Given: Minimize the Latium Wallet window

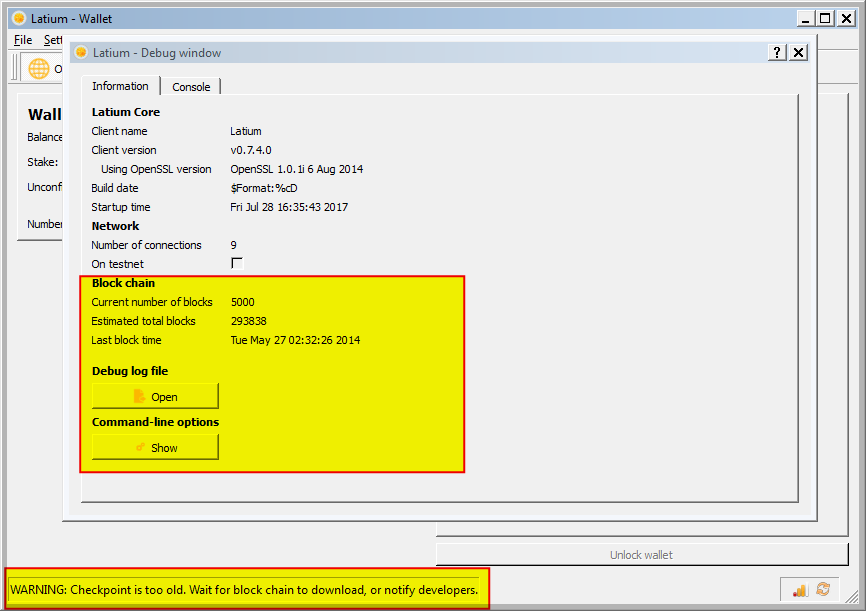Looking at the screenshot, I should point(806,19).
